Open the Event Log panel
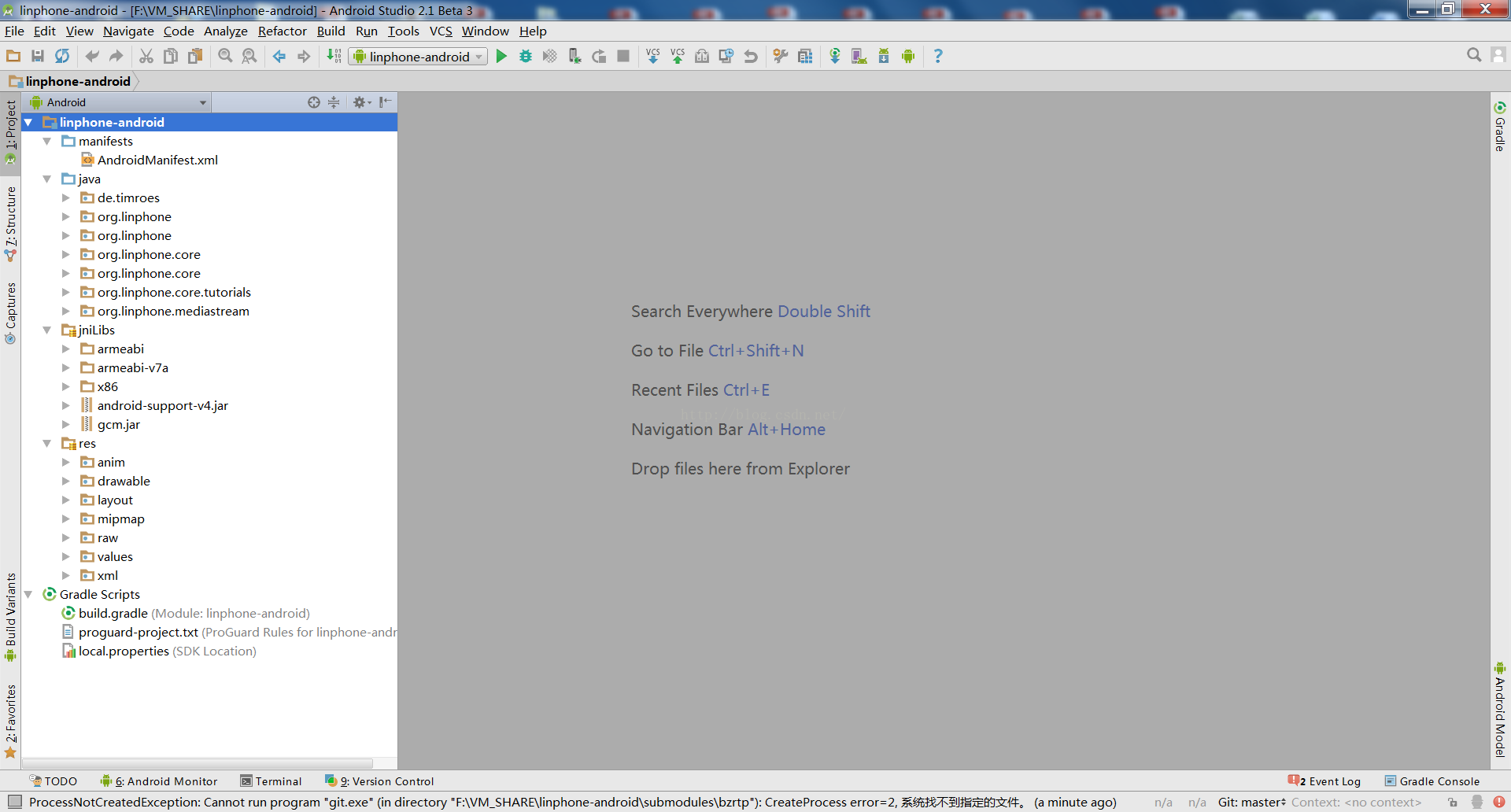The image size is (1511, 812). pos(1324,781)
